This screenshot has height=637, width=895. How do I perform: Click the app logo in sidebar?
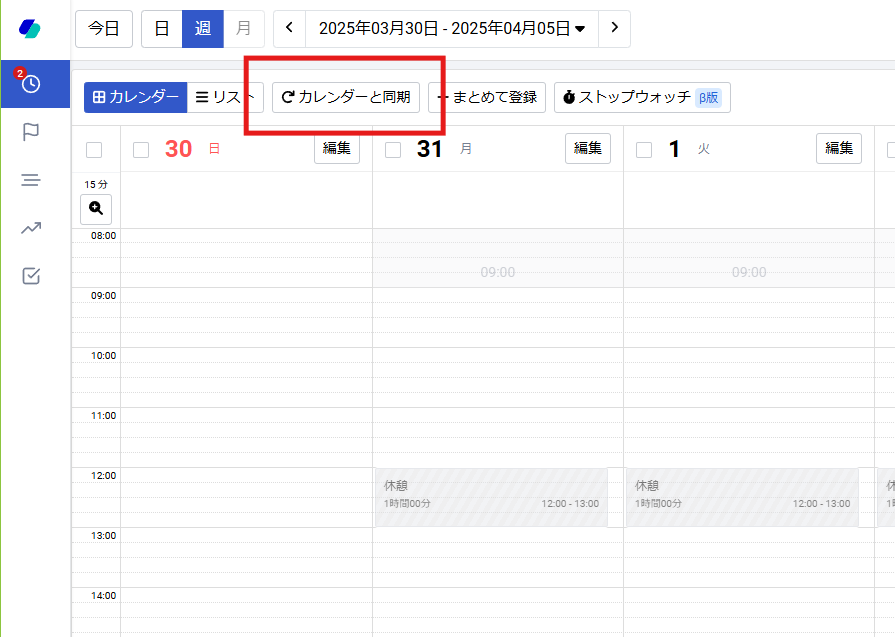click(x=30, y=28)
